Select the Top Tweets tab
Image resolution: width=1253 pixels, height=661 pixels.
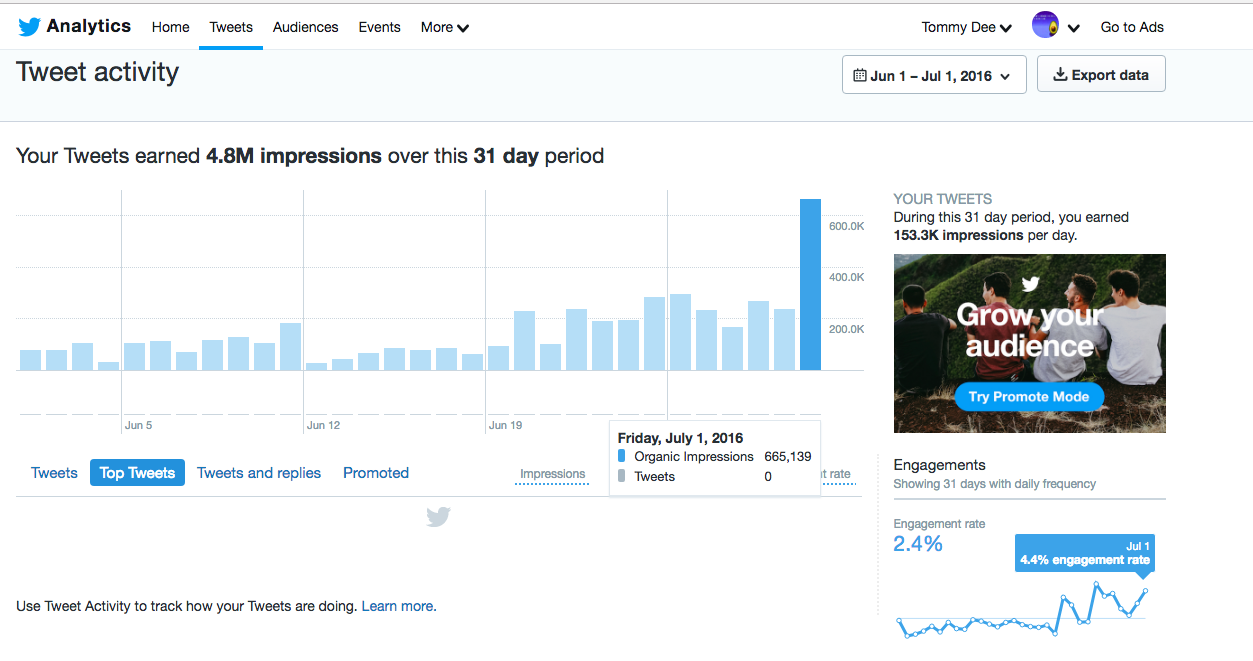point(137,473)
